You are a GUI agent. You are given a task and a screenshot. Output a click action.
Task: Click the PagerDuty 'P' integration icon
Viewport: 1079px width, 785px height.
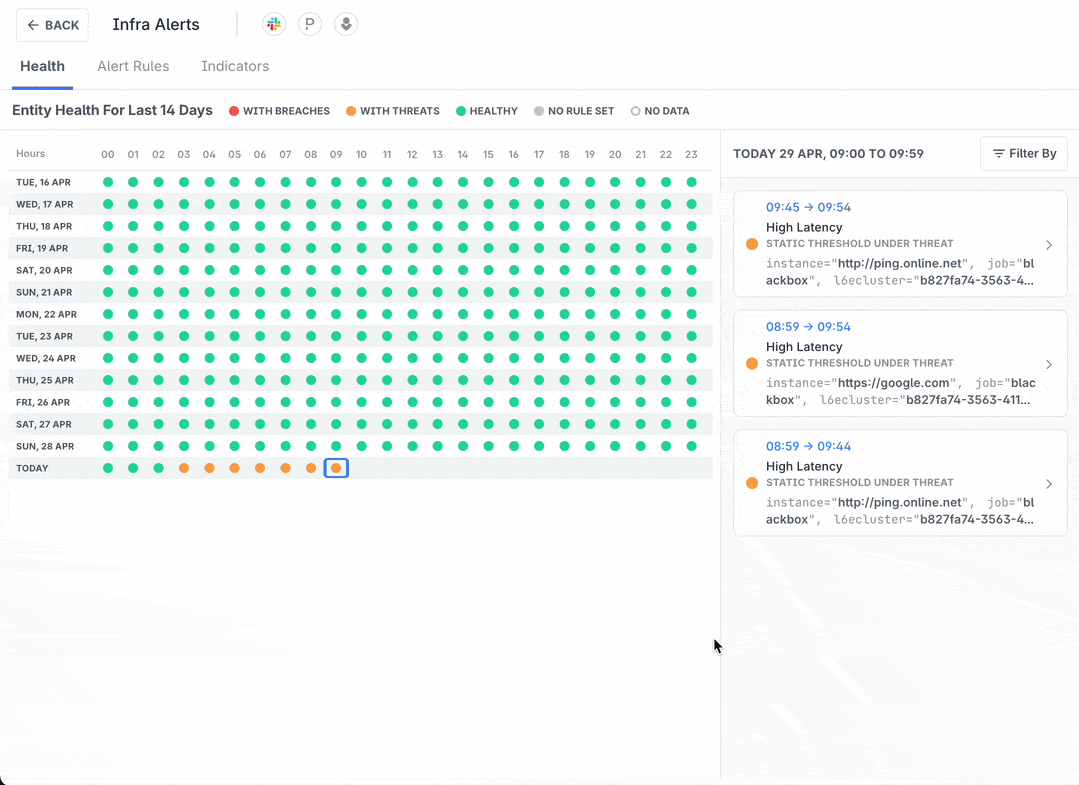click(310, 25)
